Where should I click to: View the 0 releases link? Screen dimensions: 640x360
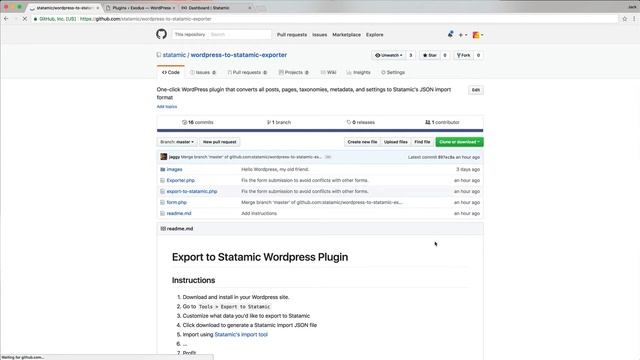(361, 122)
